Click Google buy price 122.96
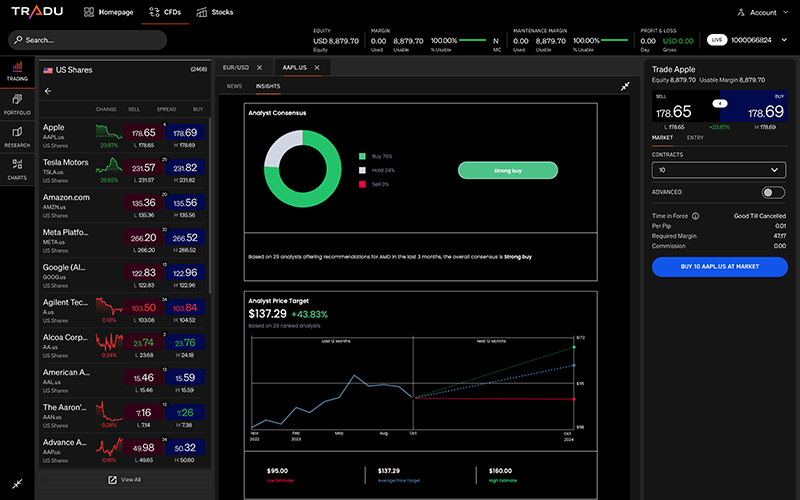This screenshot has width=800, height=500. coord(185,273)
